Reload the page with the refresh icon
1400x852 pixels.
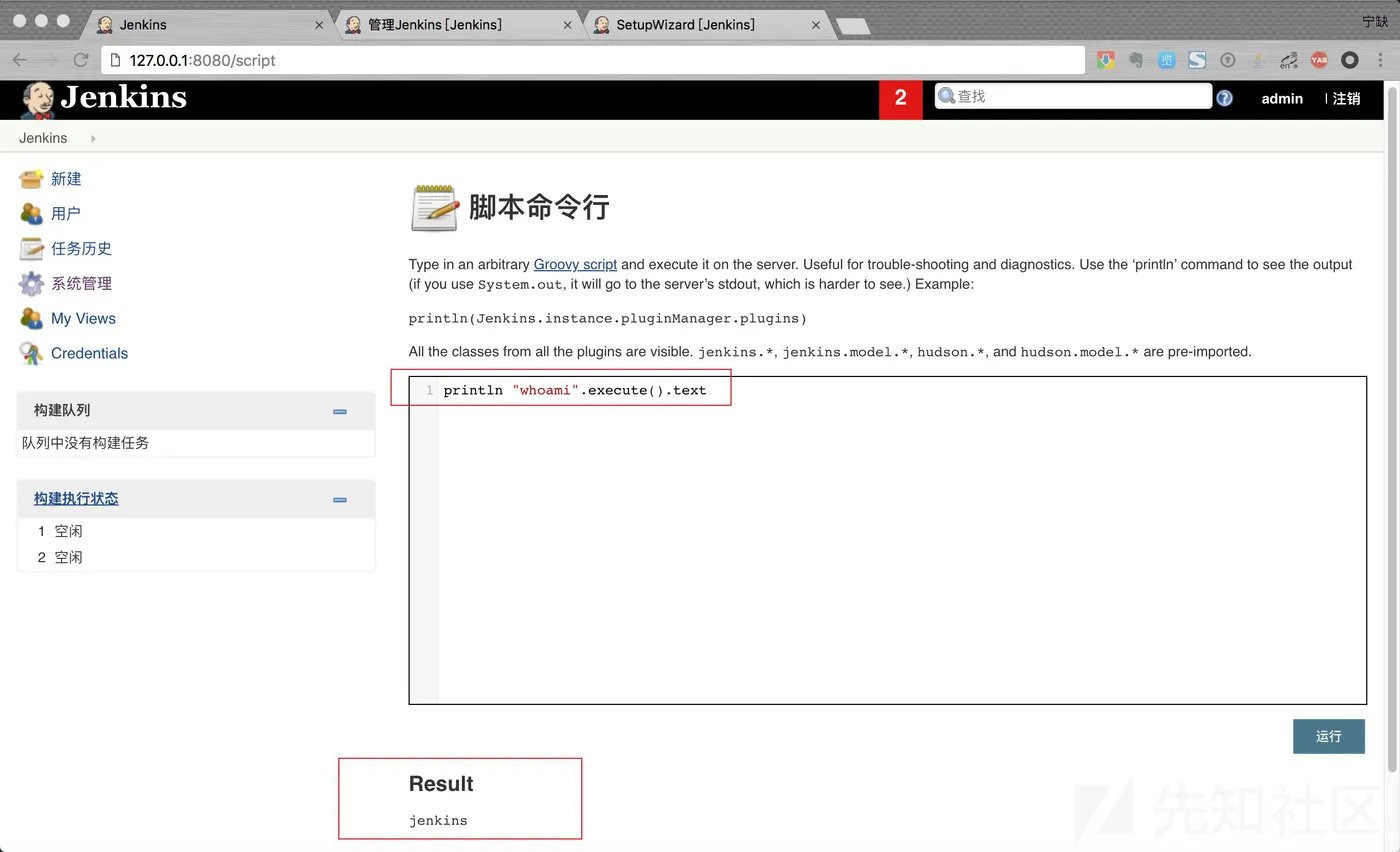point(82,60)
